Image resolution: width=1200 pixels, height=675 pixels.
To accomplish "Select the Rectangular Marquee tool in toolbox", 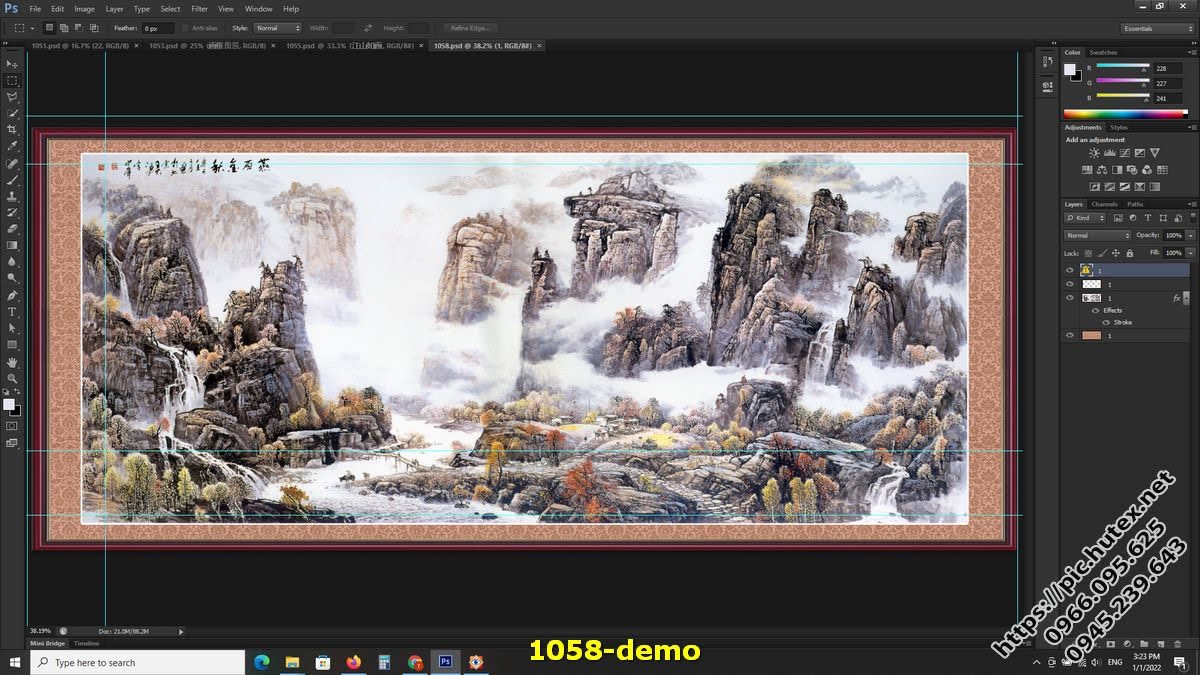I will [x=12, y=80].
